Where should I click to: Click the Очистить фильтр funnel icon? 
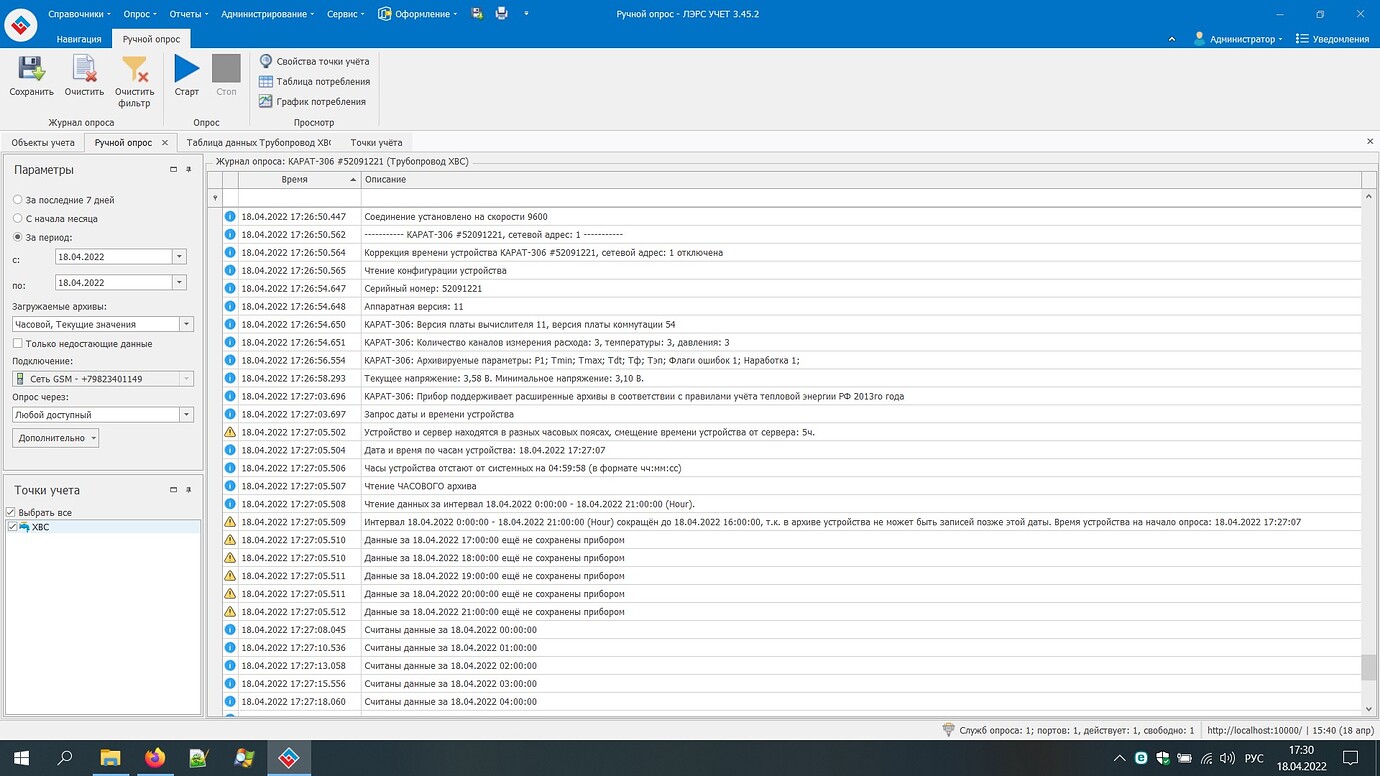pyautogui.click(x=134, y=69)
